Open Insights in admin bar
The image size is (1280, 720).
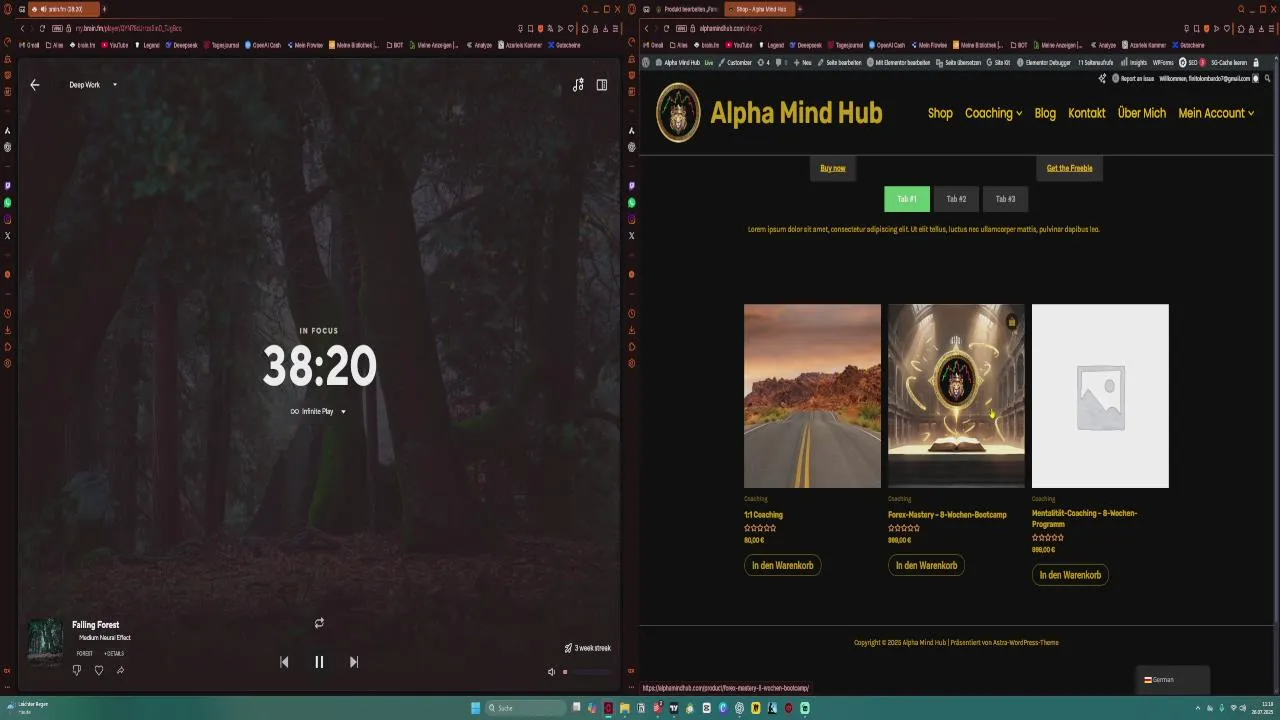point(1135,62)
